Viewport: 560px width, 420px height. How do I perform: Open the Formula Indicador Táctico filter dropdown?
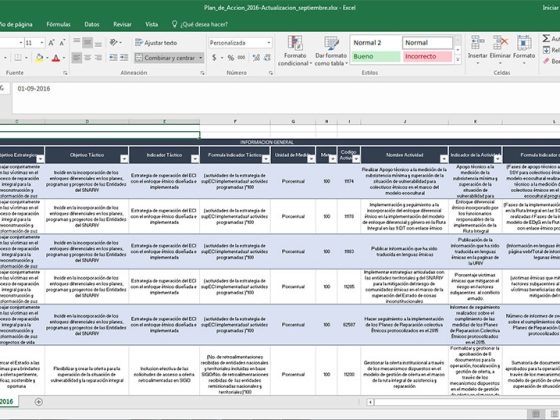click(266, 159)
